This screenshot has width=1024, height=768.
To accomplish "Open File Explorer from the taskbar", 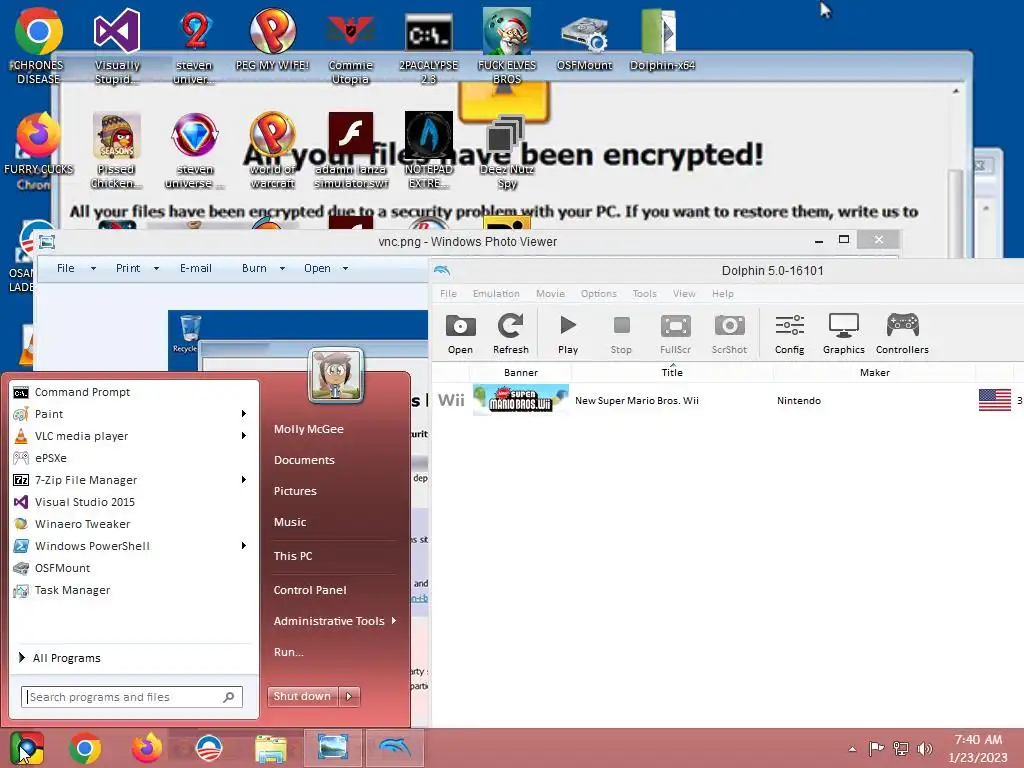I will [271, 748].
